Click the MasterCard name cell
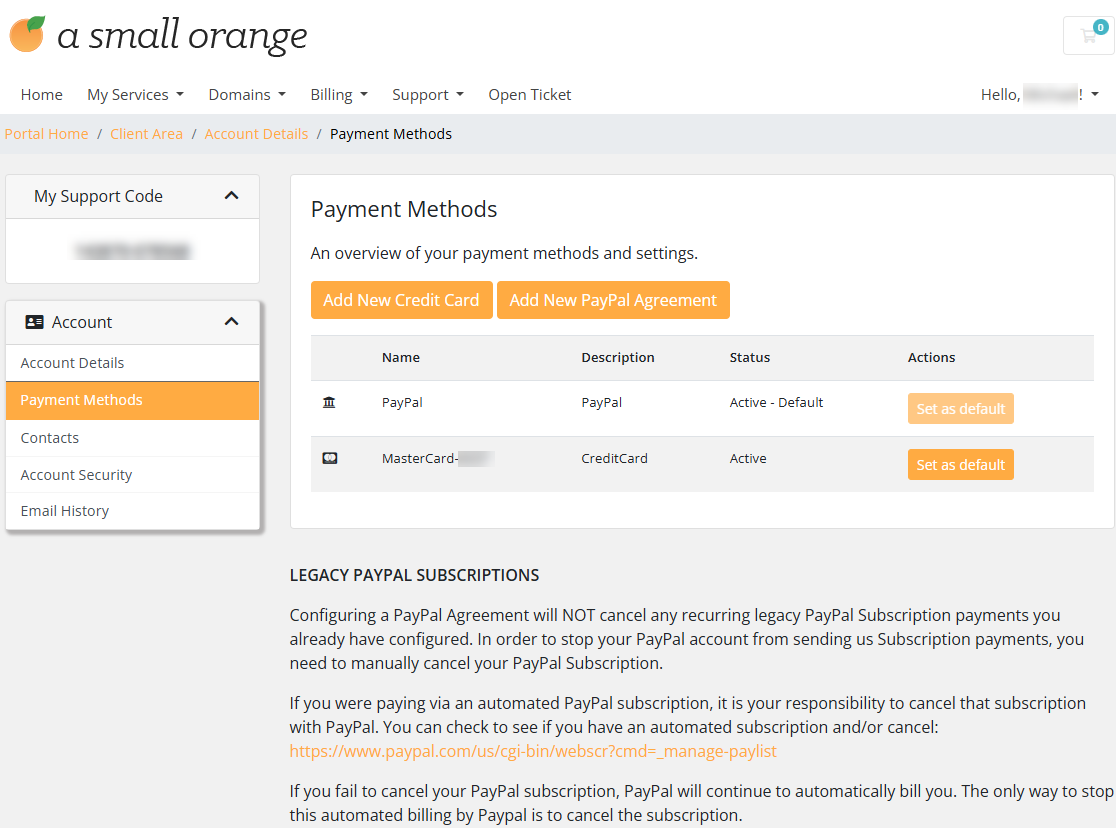1116x828 pixels. click(x=437, y=458)
